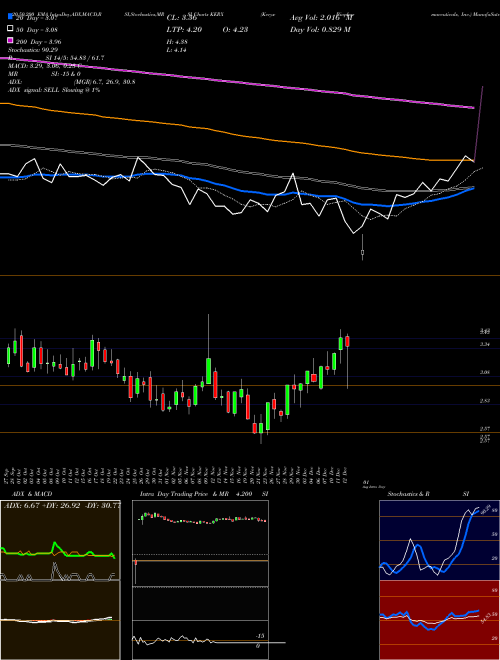
Task: Click the '-15' label in MR chart
Action: point(261,636)
